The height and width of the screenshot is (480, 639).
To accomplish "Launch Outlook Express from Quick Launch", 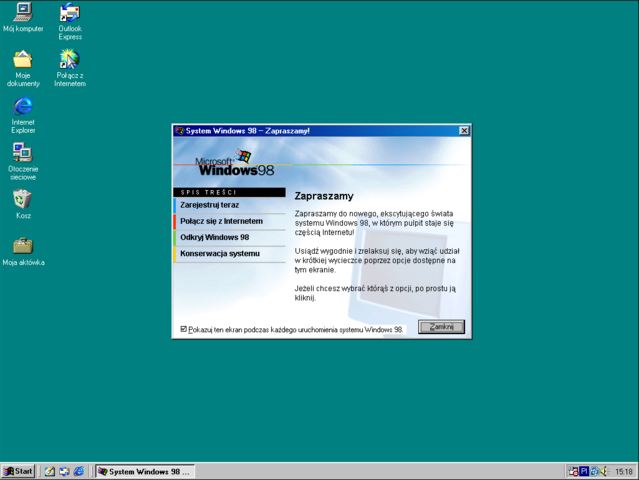I will pyautogui.click(x=64, y=471).
